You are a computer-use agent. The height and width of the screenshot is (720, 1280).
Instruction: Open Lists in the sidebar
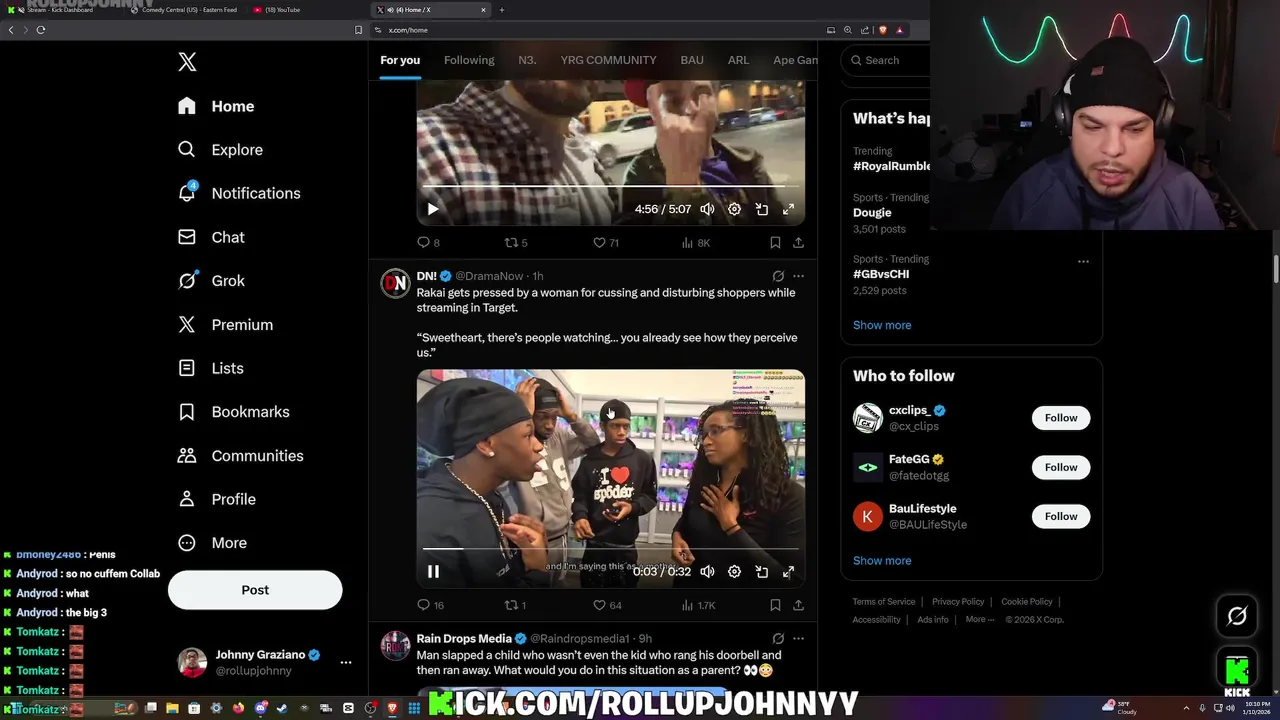(211, 368)
